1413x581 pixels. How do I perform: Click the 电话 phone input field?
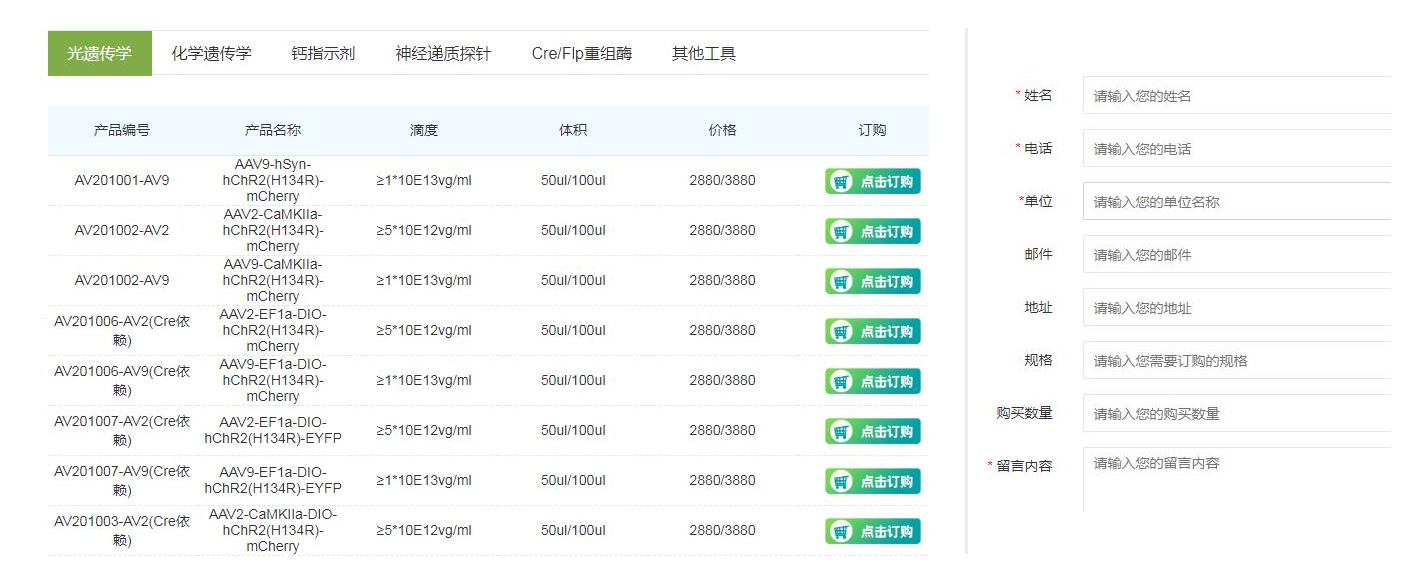[1236, 149]
